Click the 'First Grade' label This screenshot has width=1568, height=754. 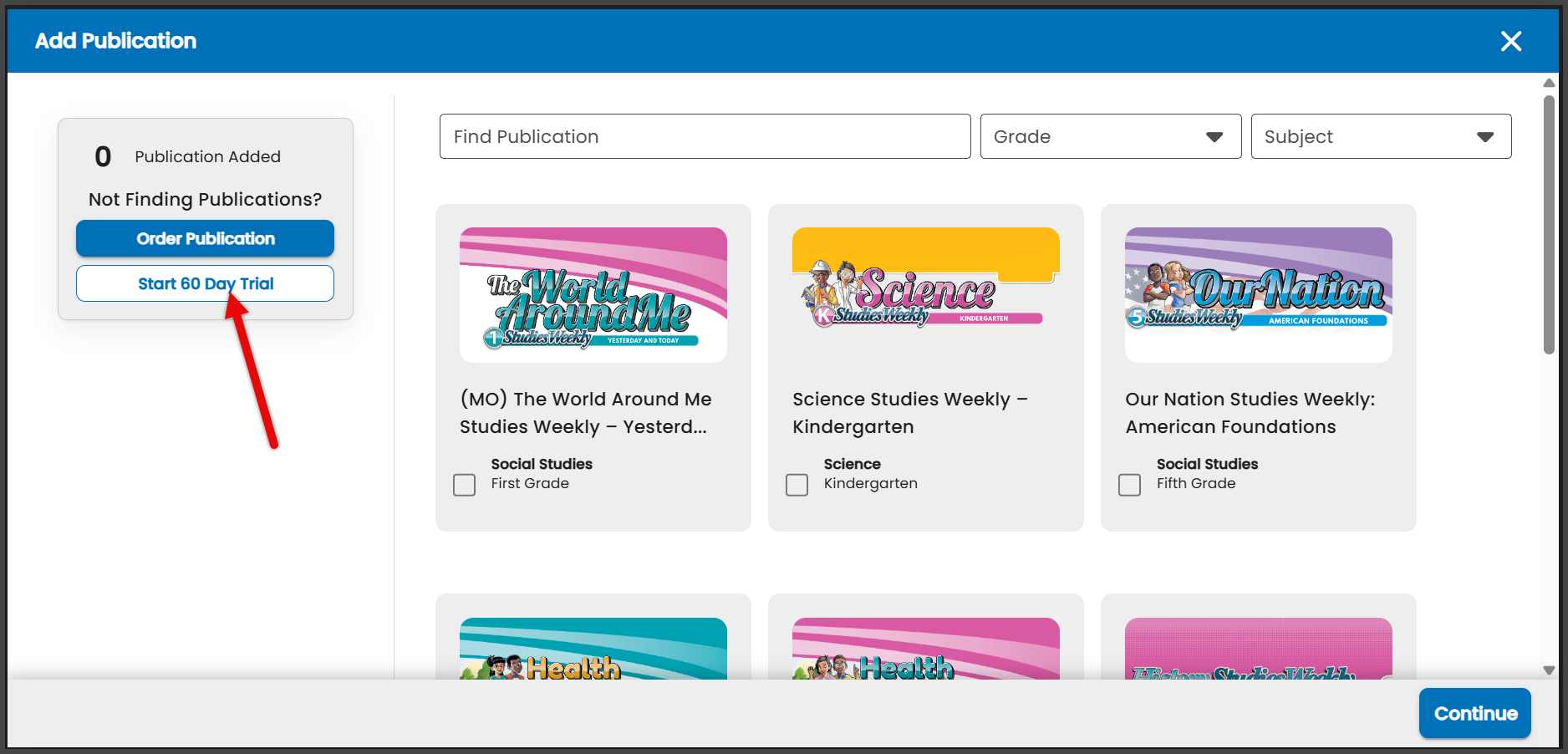pos(530,483)
